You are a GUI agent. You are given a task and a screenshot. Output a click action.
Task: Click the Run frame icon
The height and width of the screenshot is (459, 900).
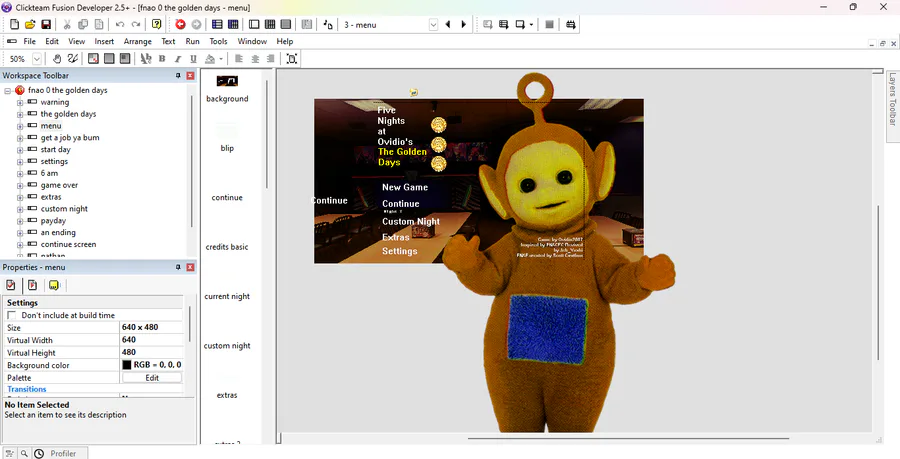pos(520,24)
